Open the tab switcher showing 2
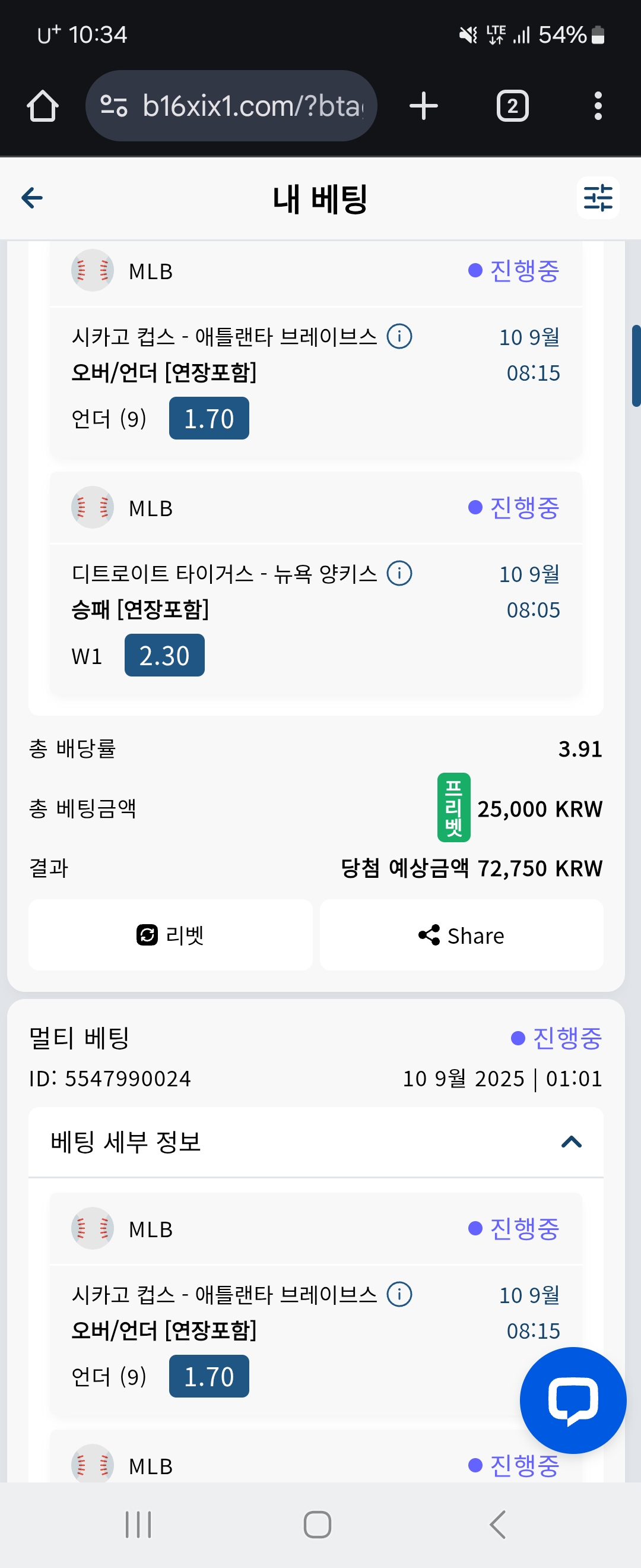 pyautogui.click(x=512, y=106)
